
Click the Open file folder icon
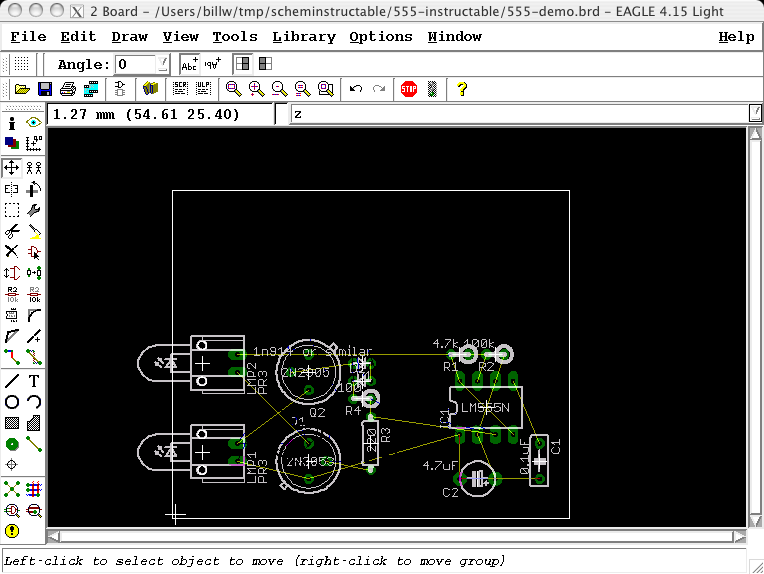22,89
